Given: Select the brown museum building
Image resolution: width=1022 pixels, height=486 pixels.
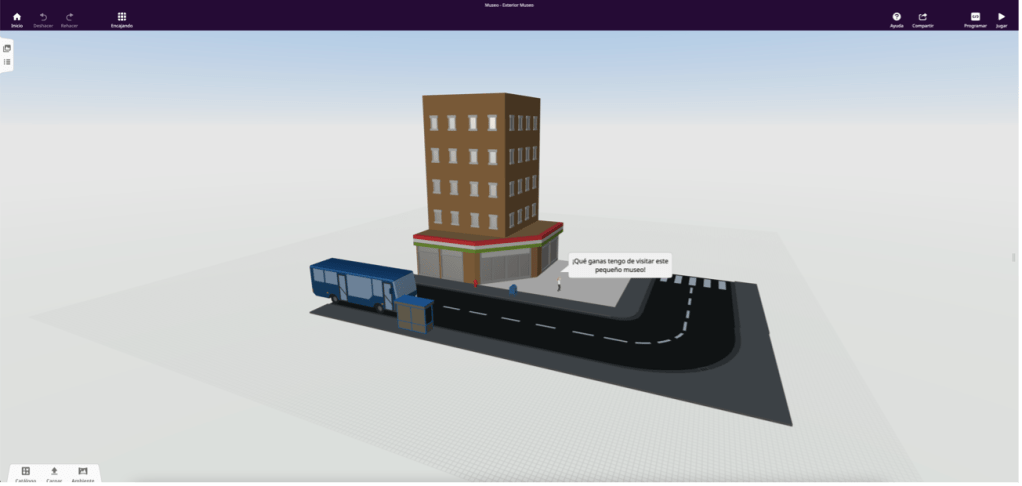Looking at the screenshot, I should click(480, 160).
